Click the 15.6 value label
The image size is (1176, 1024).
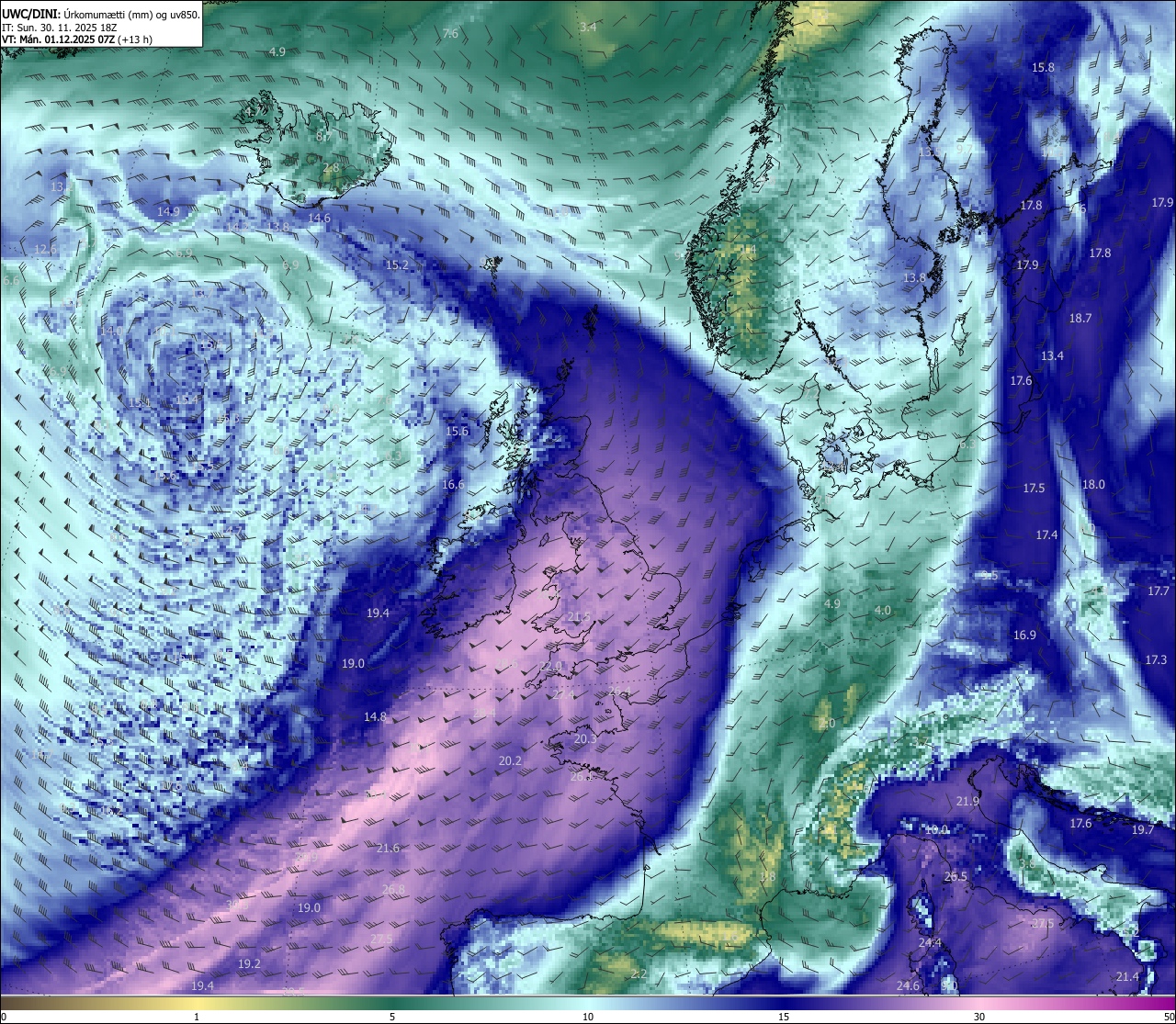[x=457, y=431]
